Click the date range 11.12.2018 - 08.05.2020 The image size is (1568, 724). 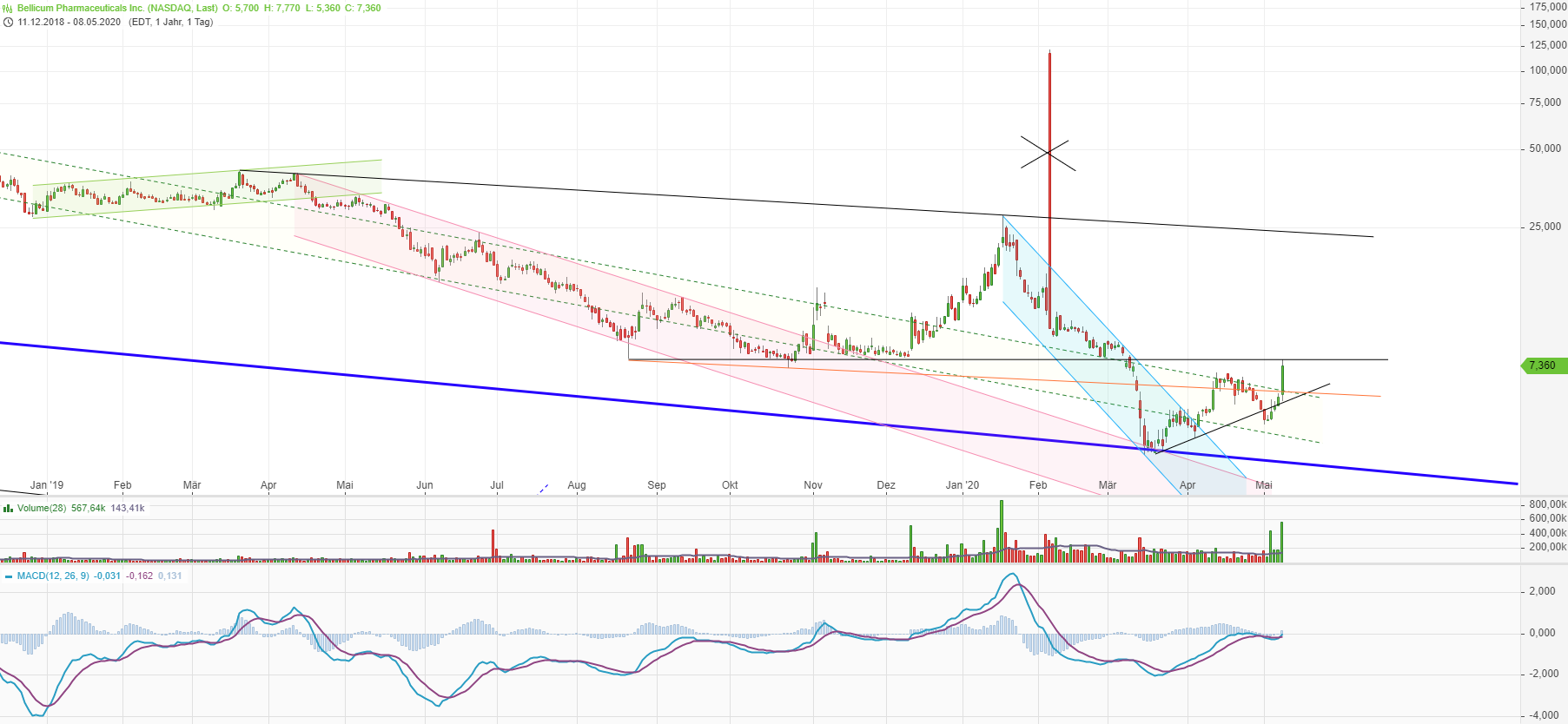point(69,22)
